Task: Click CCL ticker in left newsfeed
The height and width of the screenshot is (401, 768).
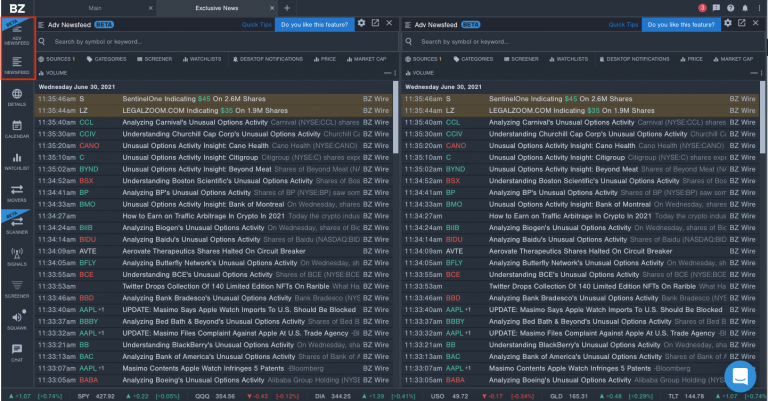Action: pyautogui.click(x=86, y=122)
